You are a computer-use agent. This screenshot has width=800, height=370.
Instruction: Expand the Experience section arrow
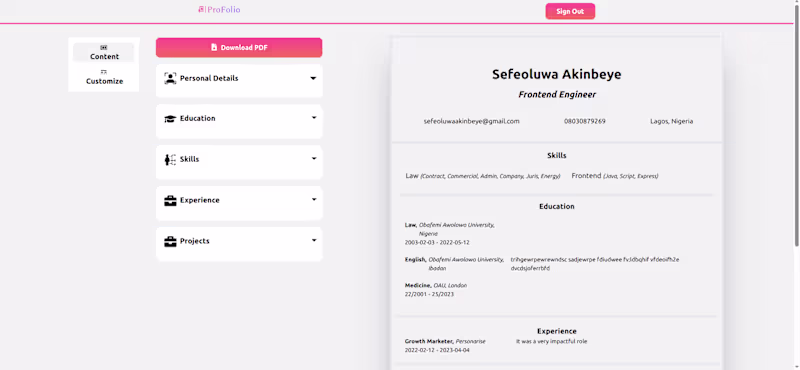click(x=314, y=200)
